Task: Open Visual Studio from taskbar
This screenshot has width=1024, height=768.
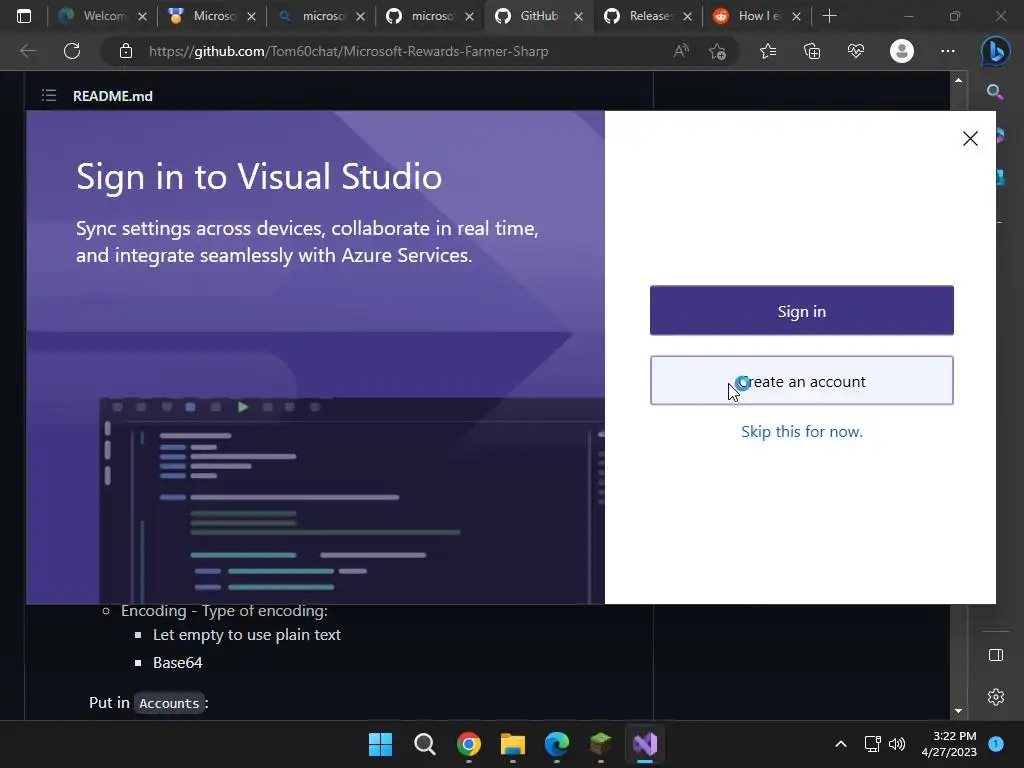Action: (645, 744)
